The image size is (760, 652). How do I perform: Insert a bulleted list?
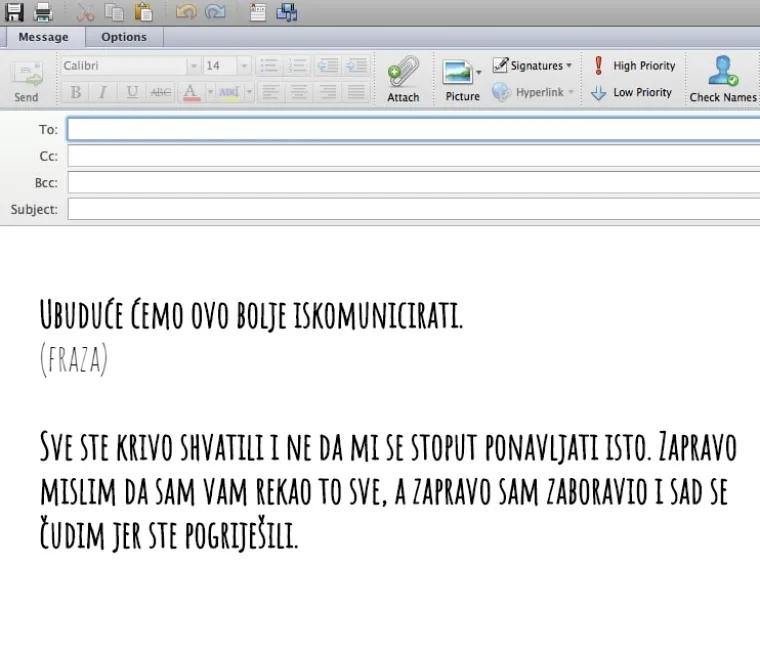coord(269,65)
